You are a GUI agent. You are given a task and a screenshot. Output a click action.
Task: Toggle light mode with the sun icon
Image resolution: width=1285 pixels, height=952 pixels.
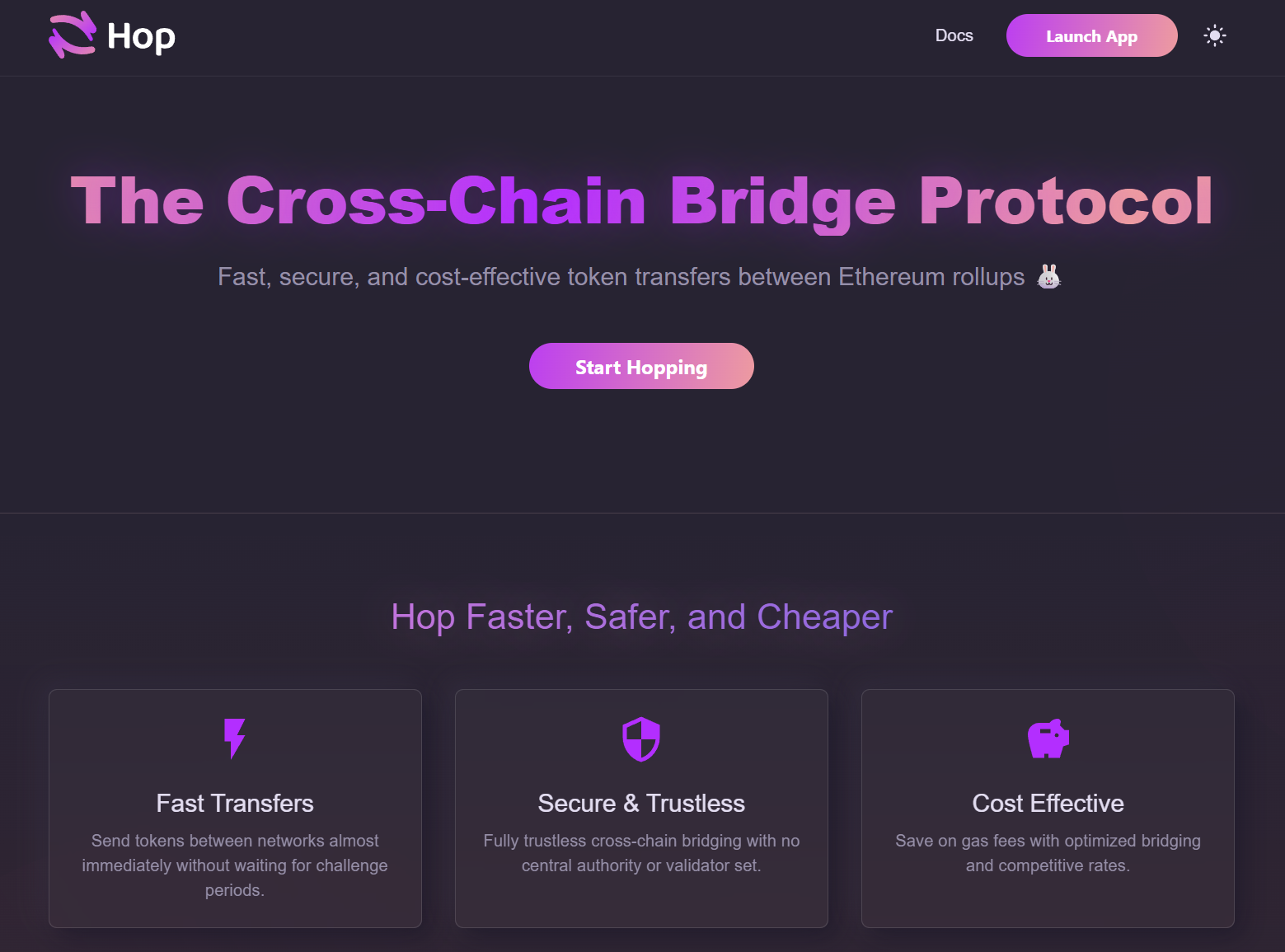(1214, 35)
